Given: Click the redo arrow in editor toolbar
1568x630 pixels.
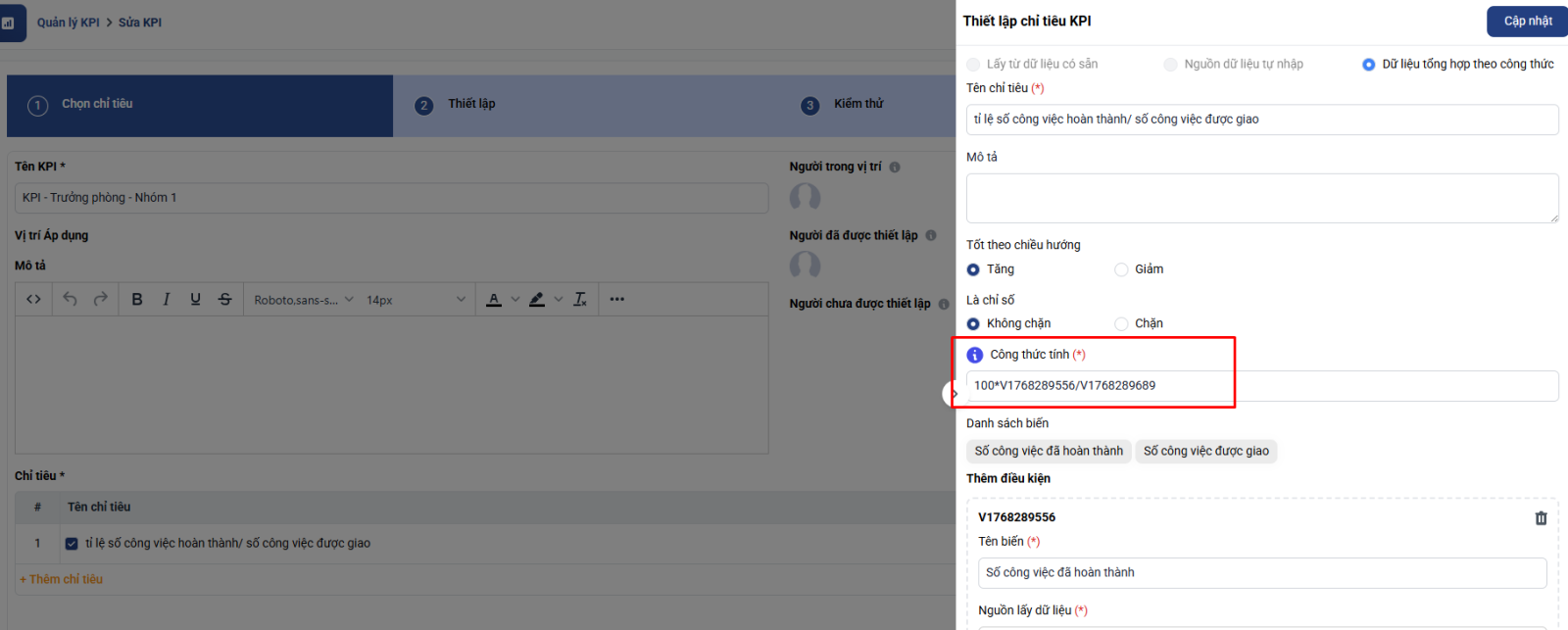Looking at the screenshot, I should coord(100,300).
